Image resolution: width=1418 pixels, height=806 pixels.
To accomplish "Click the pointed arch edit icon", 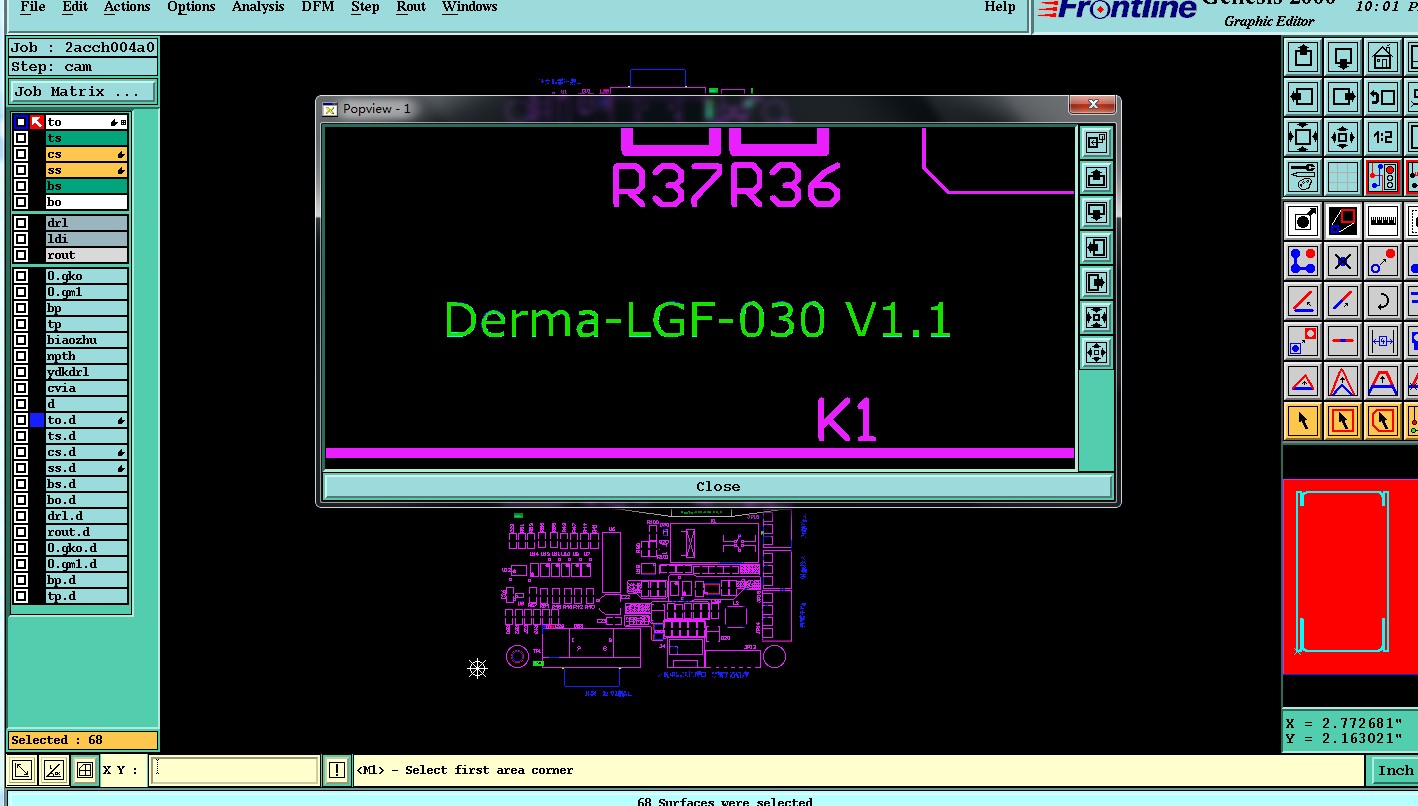I will click(1343, 381).
